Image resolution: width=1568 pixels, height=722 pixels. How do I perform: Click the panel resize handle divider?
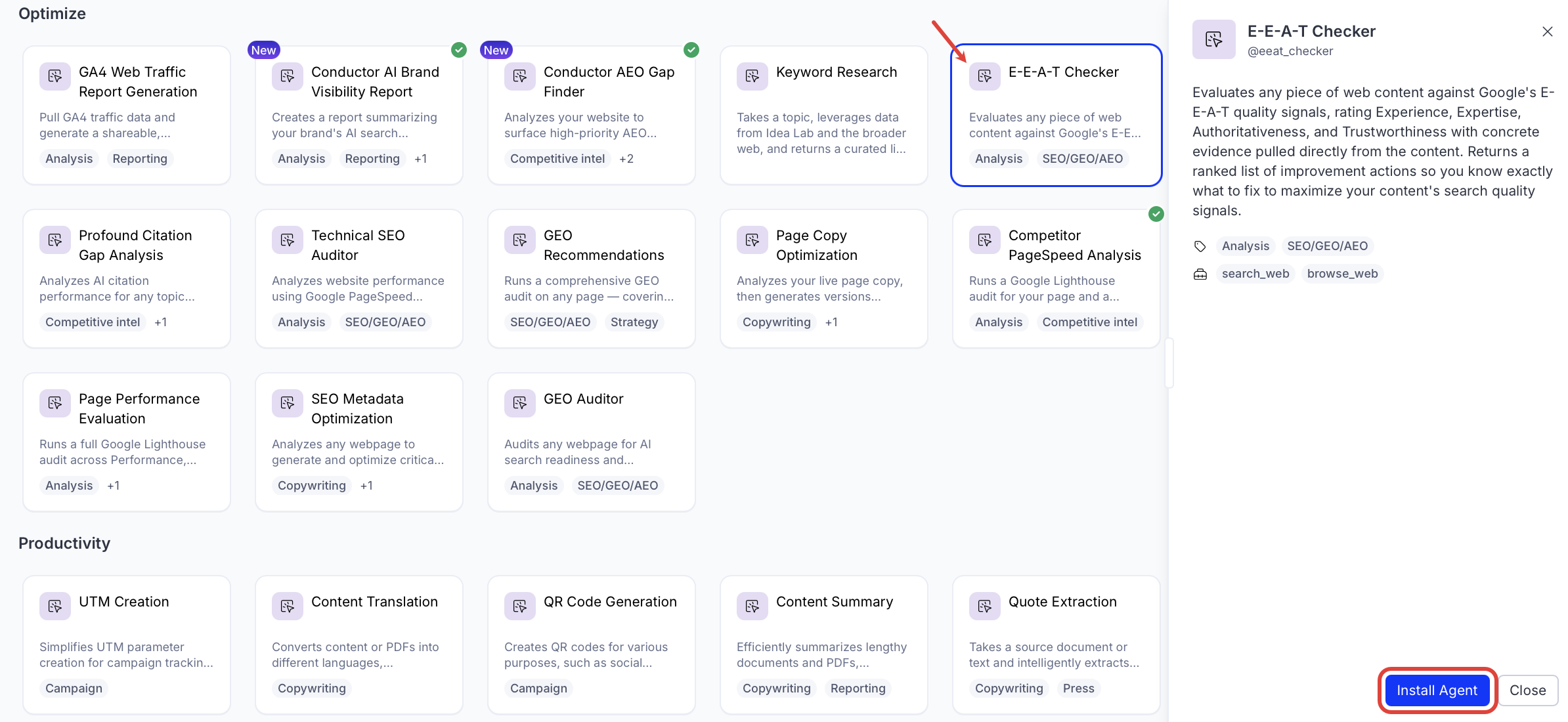coord(1169,362)
